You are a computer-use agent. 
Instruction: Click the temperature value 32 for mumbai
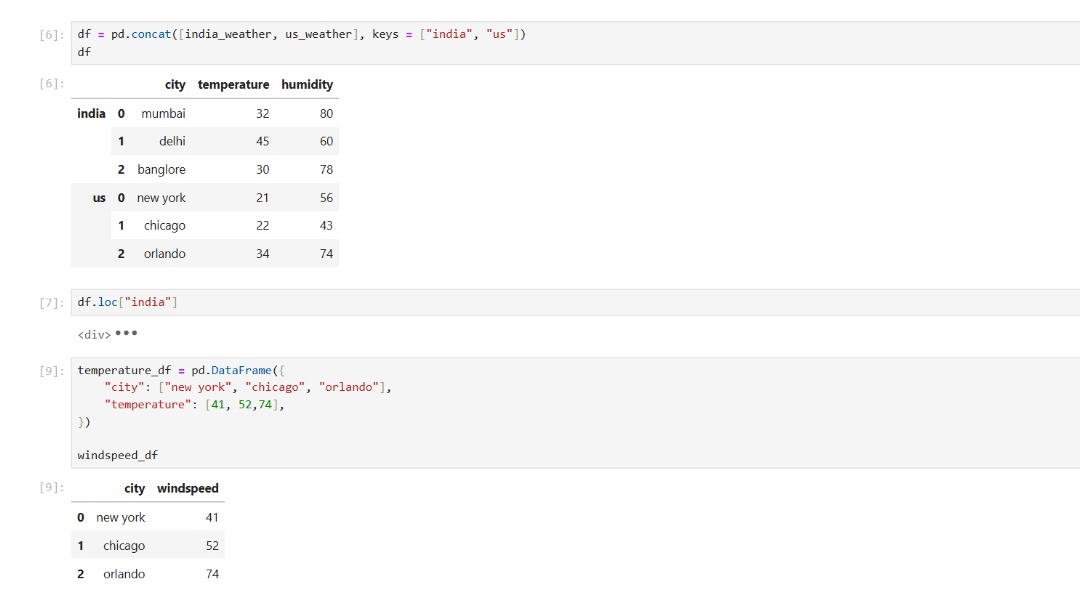(262, 114)
